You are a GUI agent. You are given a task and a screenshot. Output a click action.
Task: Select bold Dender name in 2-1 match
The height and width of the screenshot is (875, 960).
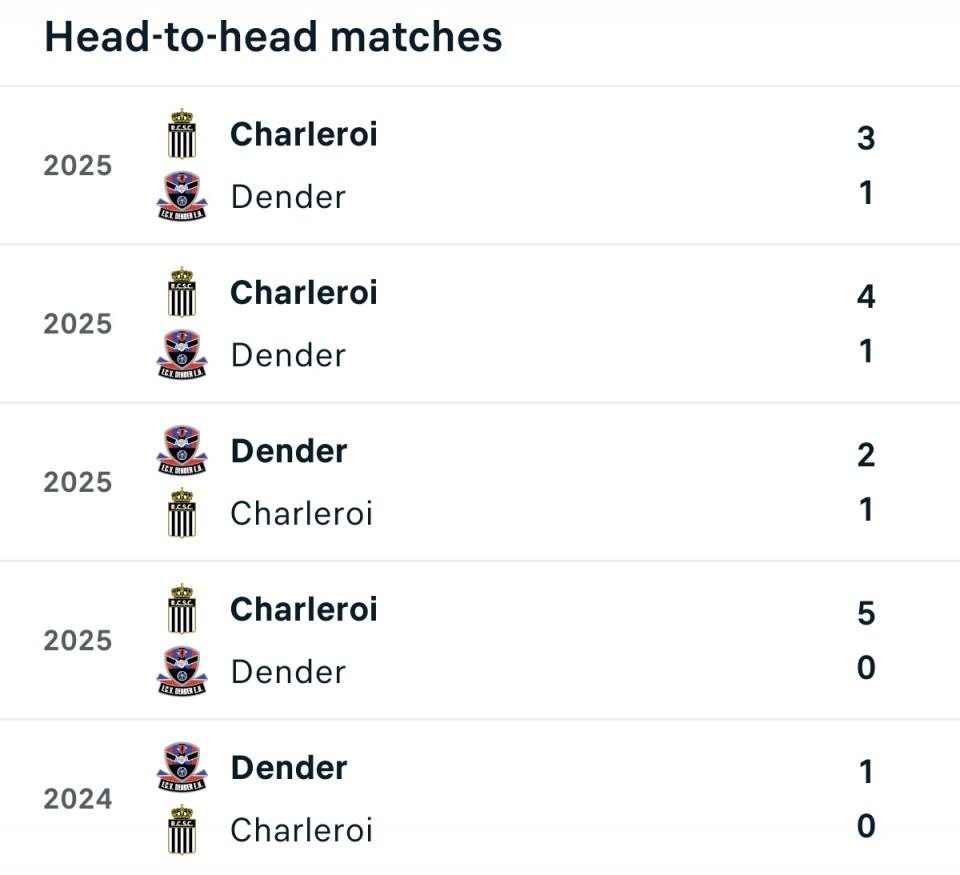pyautogui.click(x=289, y=451)
